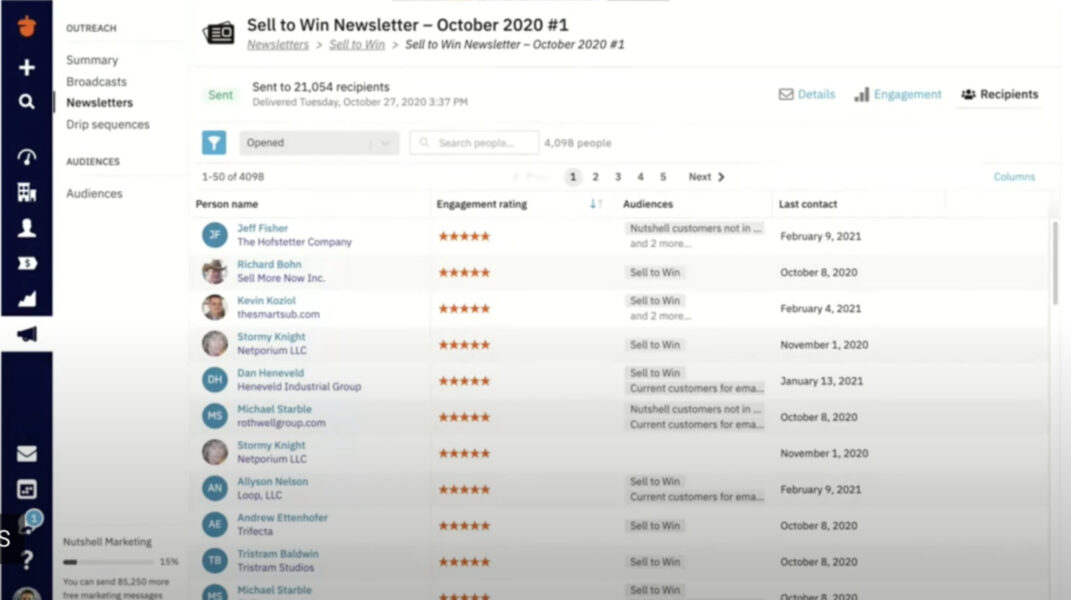Click the plus icon to add new item
Image resolution: width=1071 pixels, height=600 pixels.
(27, 67)
